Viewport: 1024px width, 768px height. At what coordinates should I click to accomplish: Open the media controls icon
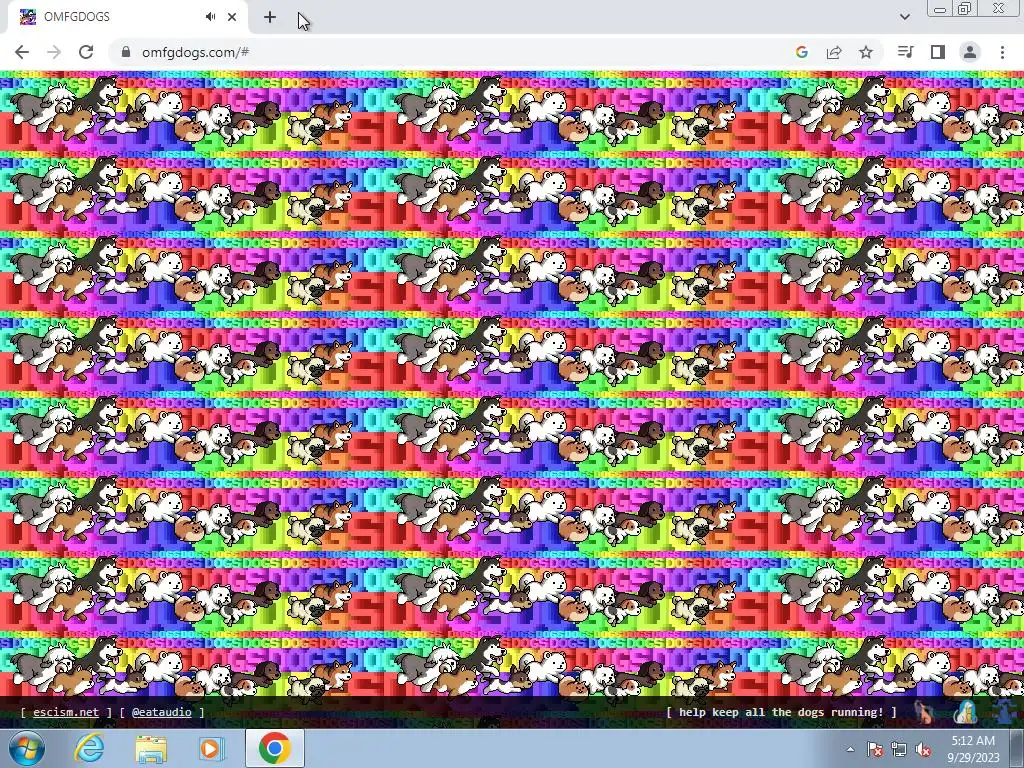click(x=905, y=52)
